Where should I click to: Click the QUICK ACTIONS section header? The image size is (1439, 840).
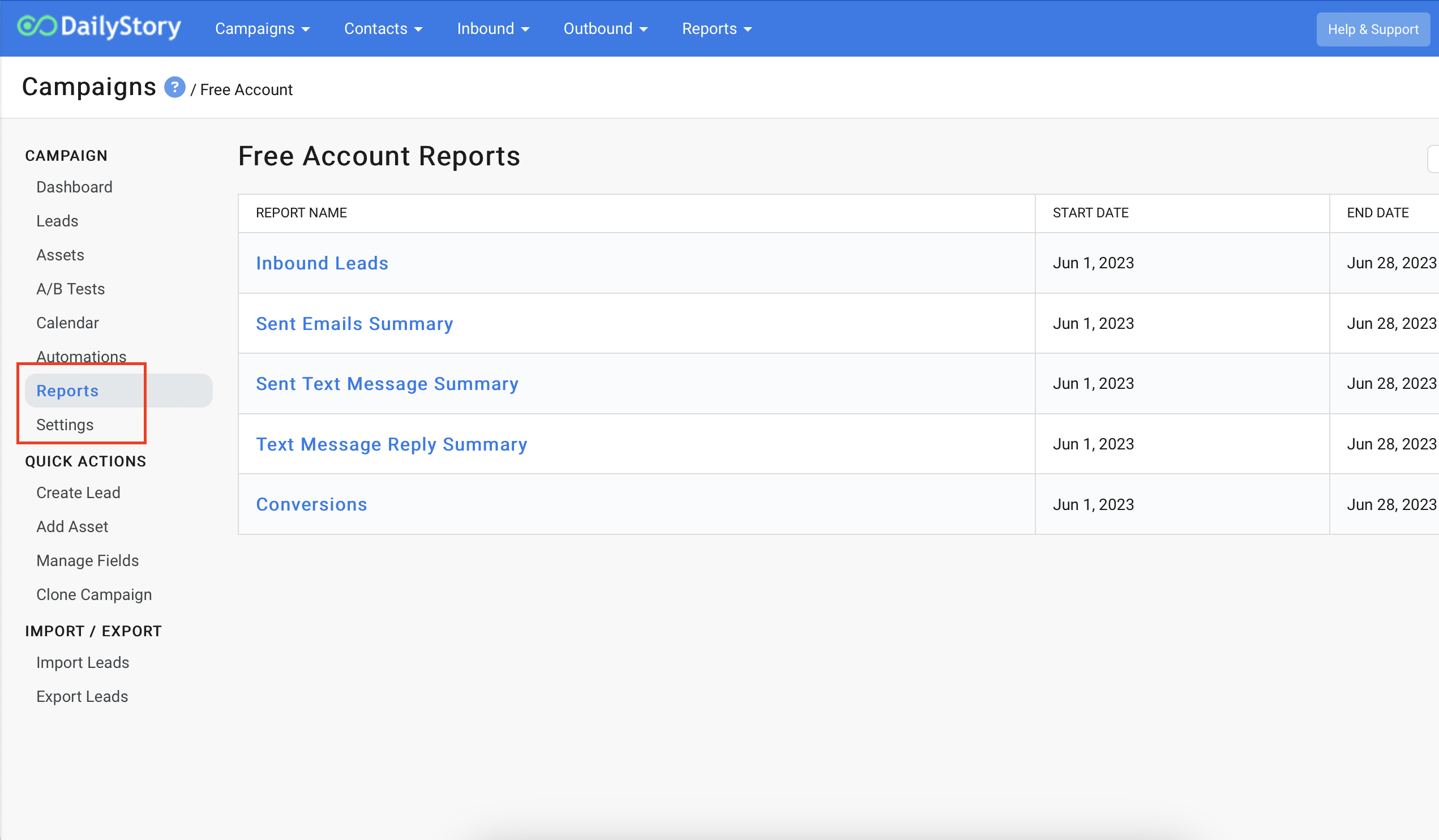(x=85, y=461)
